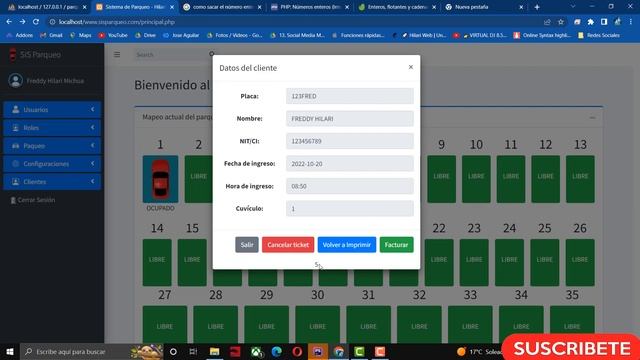Select the LIBRE parking space 27

point(164,324)
